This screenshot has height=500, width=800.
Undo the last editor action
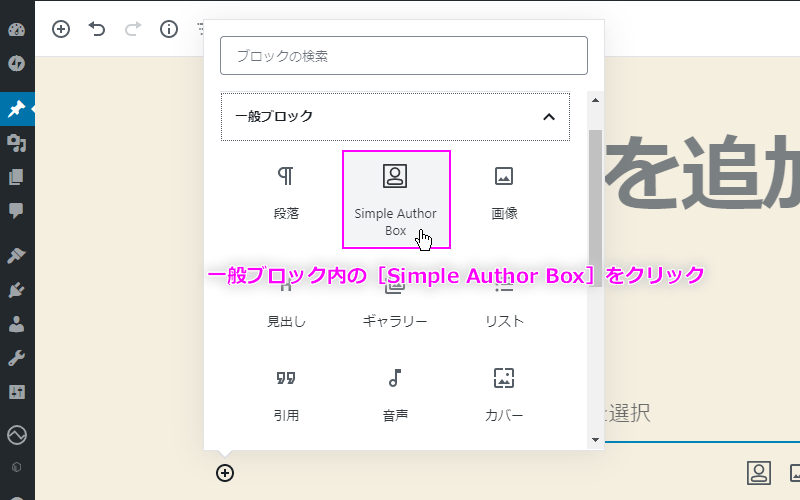point(96,29)
